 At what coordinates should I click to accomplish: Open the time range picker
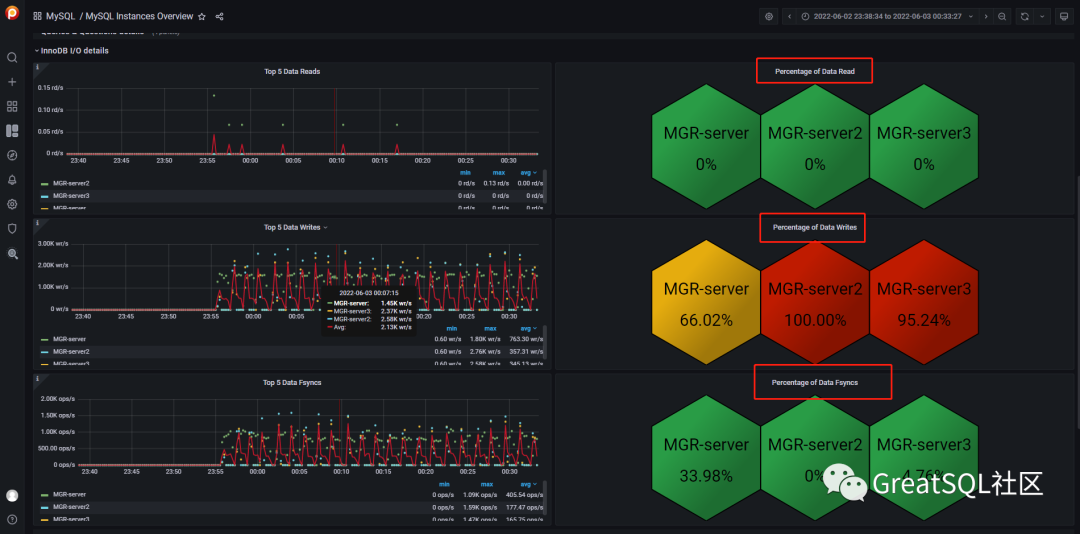pyautogui.click(x=887, y=16)
